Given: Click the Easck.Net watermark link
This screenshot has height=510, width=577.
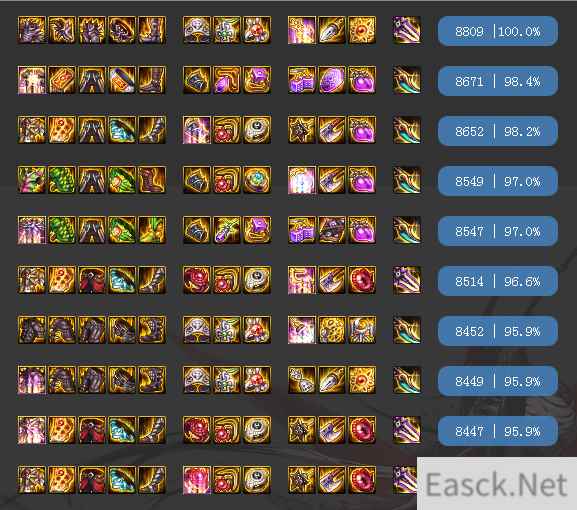Looking at the screenshot, I should tap(496, 484).
